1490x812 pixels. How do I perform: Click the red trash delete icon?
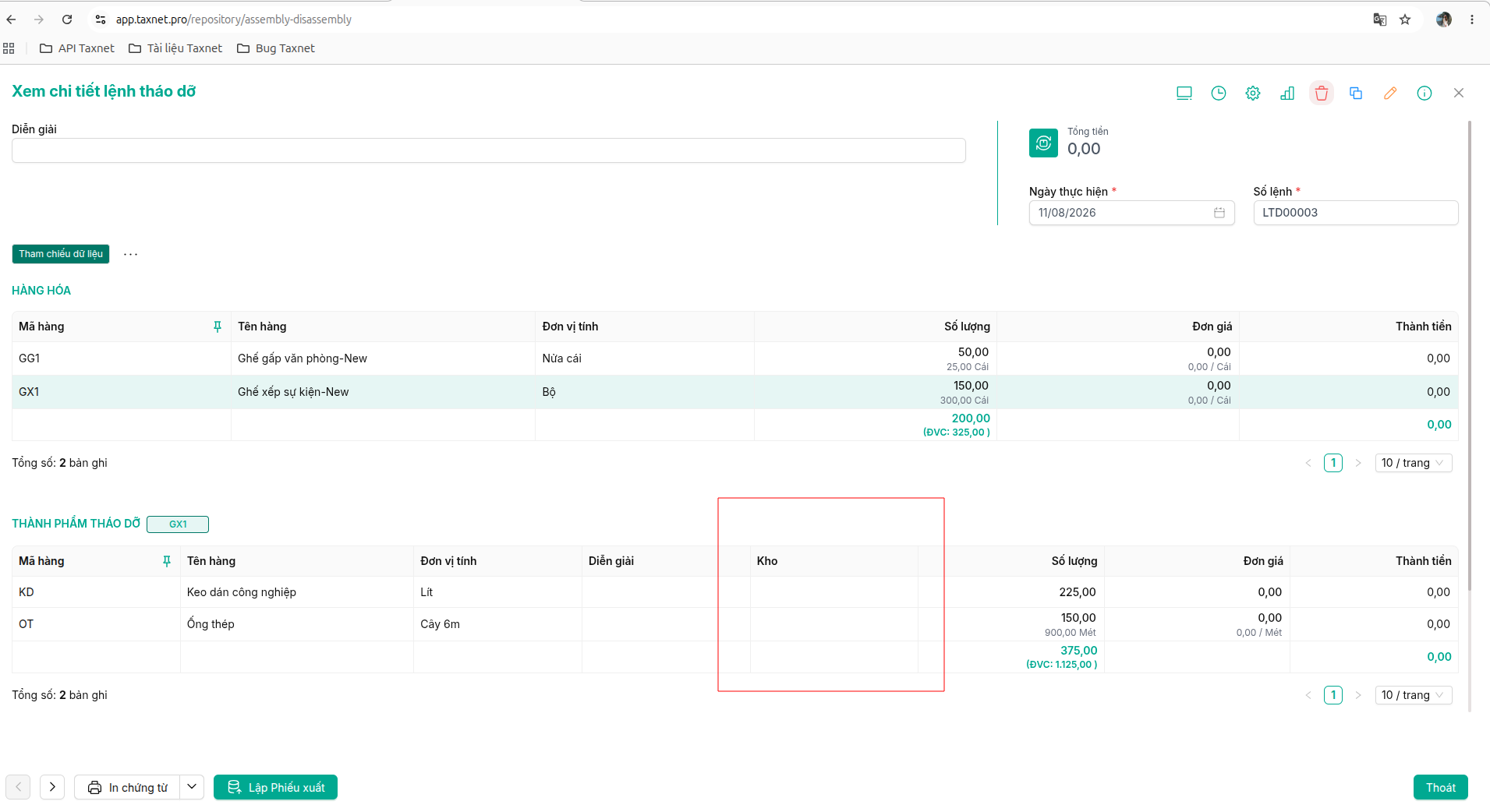click(1321, 93)
